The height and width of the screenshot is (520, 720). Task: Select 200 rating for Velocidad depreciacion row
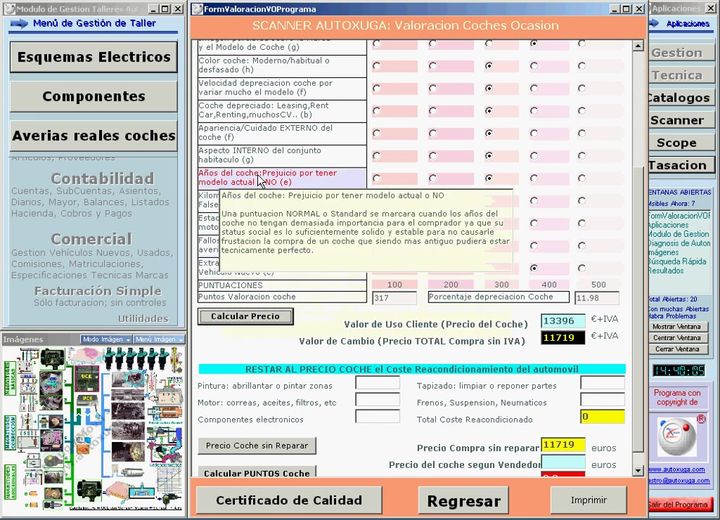(x=433, y=88)
